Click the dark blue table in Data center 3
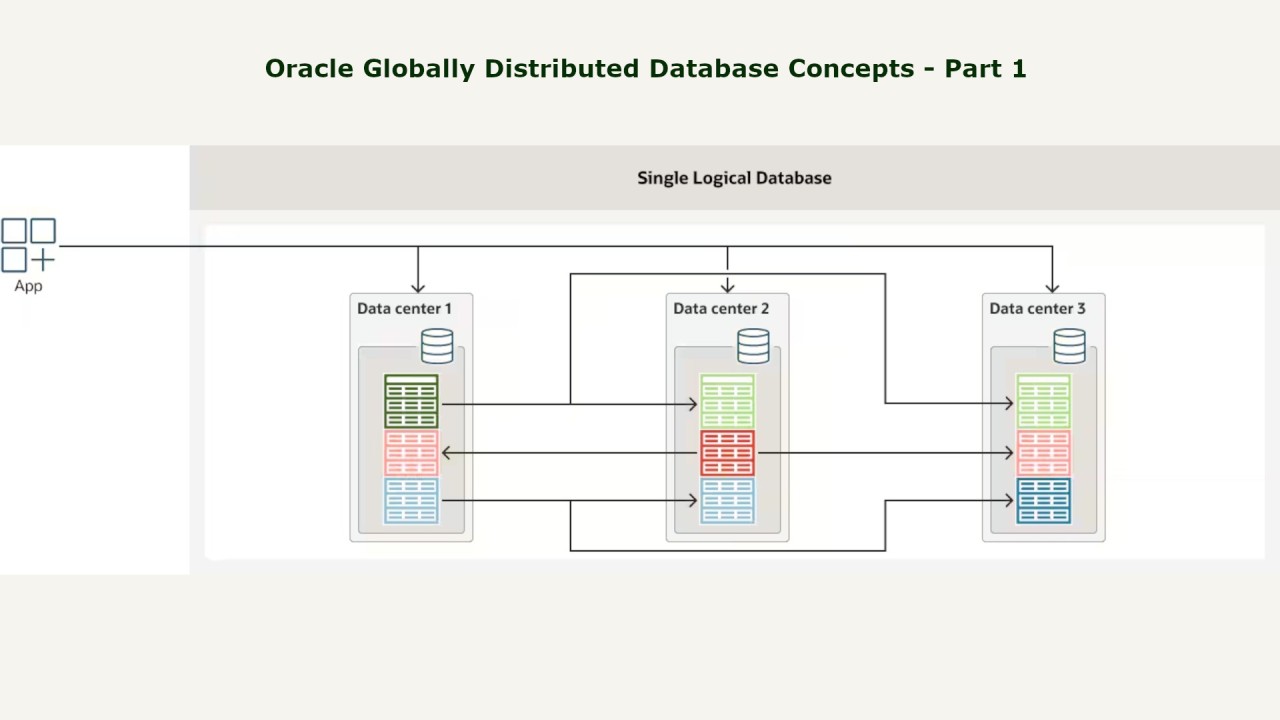Screen dimensions: 1280x720 point(1043,501)
